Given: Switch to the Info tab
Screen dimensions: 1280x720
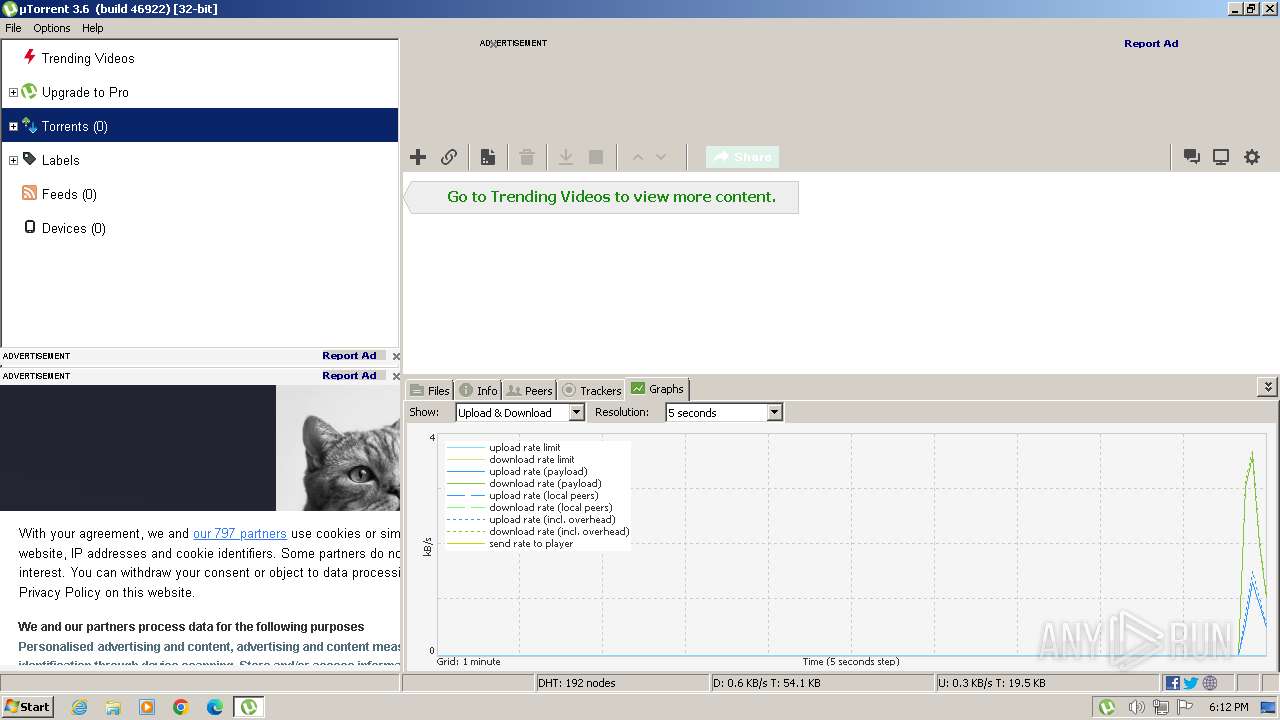Looking at the screenshot, I should (x=478, y=390).
